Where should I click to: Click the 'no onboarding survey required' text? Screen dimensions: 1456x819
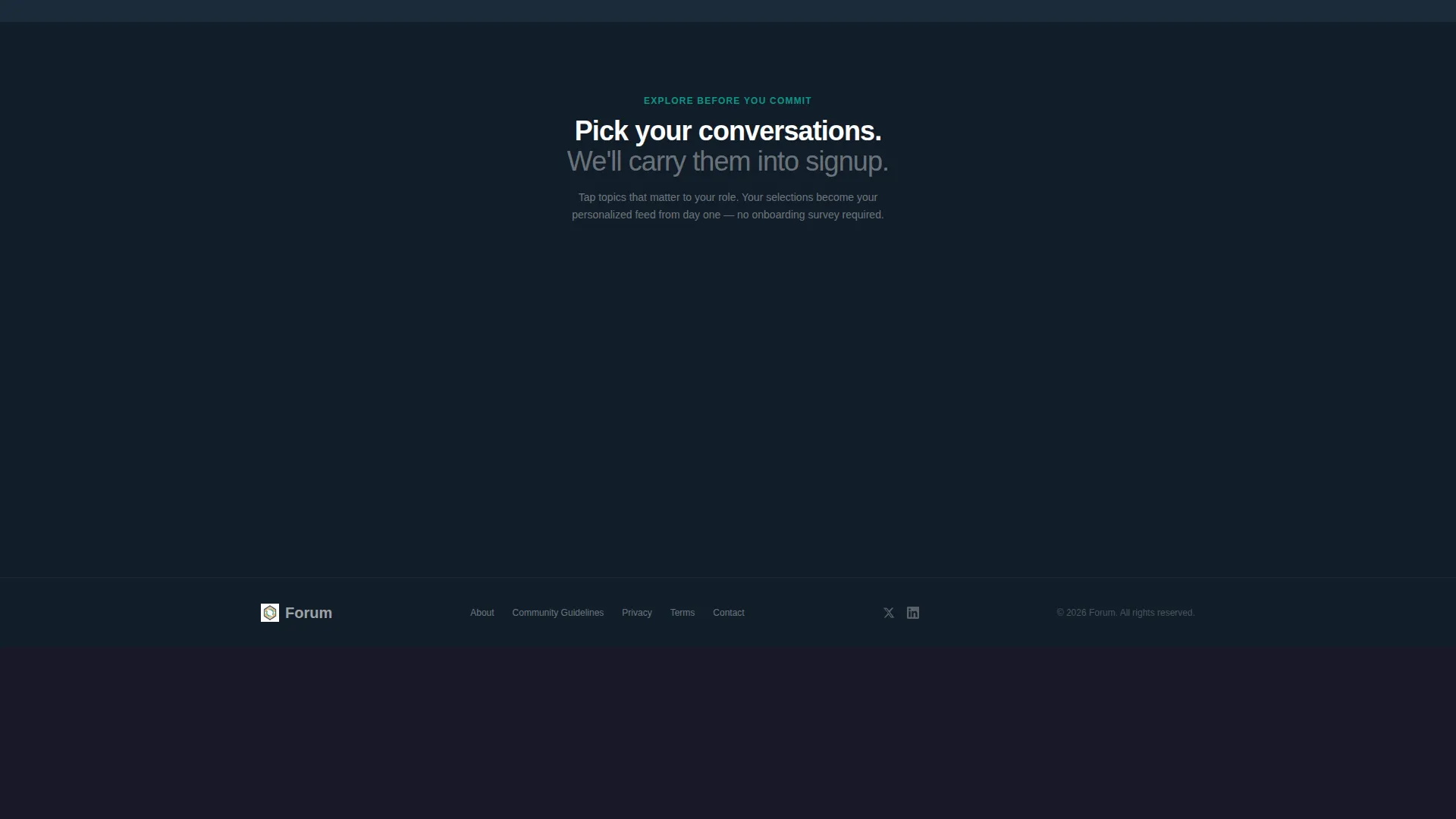(x=811, y=215)
